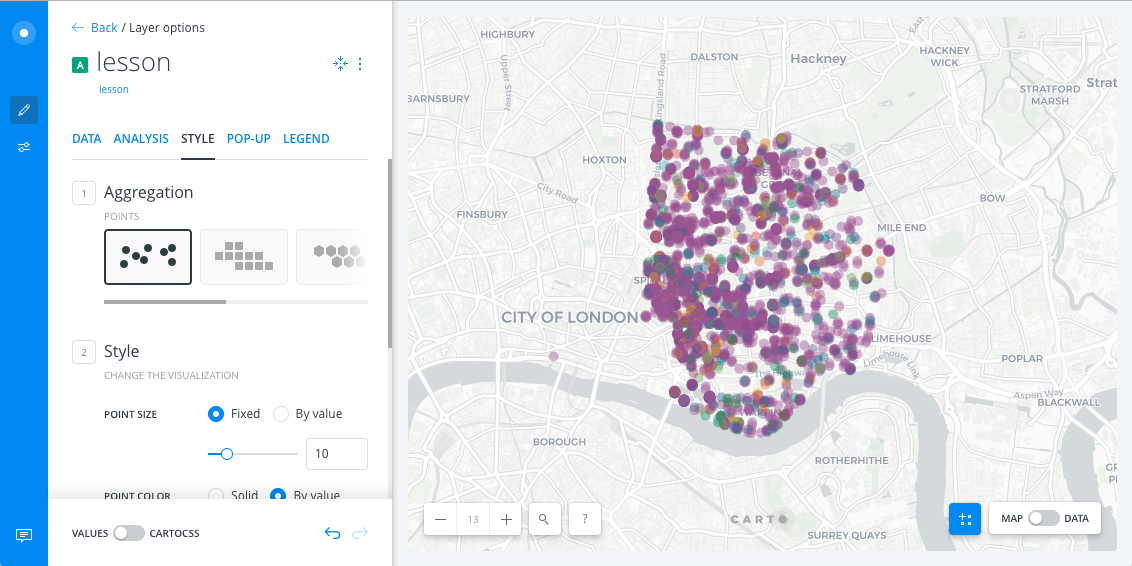Select Solid point color radio
The image size is (1132, 566).
tap(215, 495)
